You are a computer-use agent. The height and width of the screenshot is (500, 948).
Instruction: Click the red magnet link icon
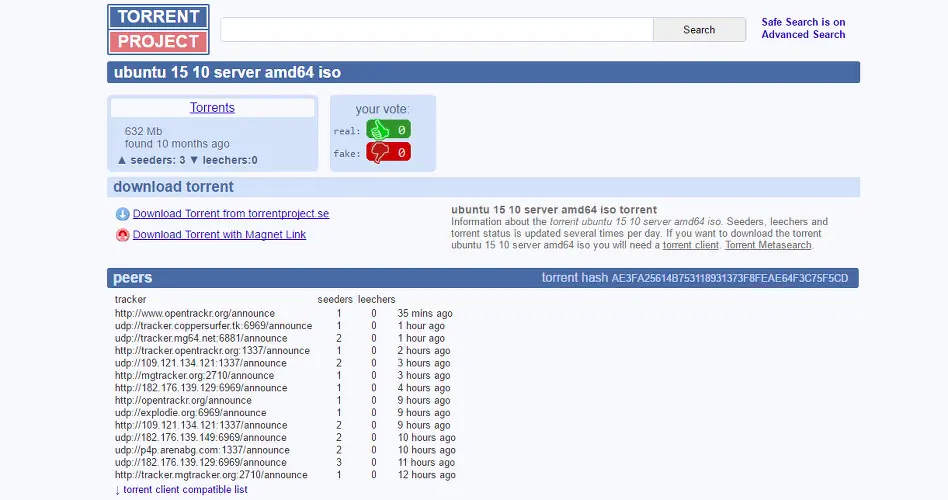[x=123, y=235]
